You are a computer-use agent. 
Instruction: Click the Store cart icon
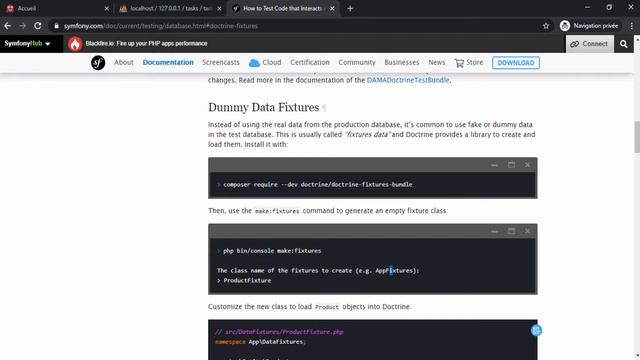coord(459,63)
